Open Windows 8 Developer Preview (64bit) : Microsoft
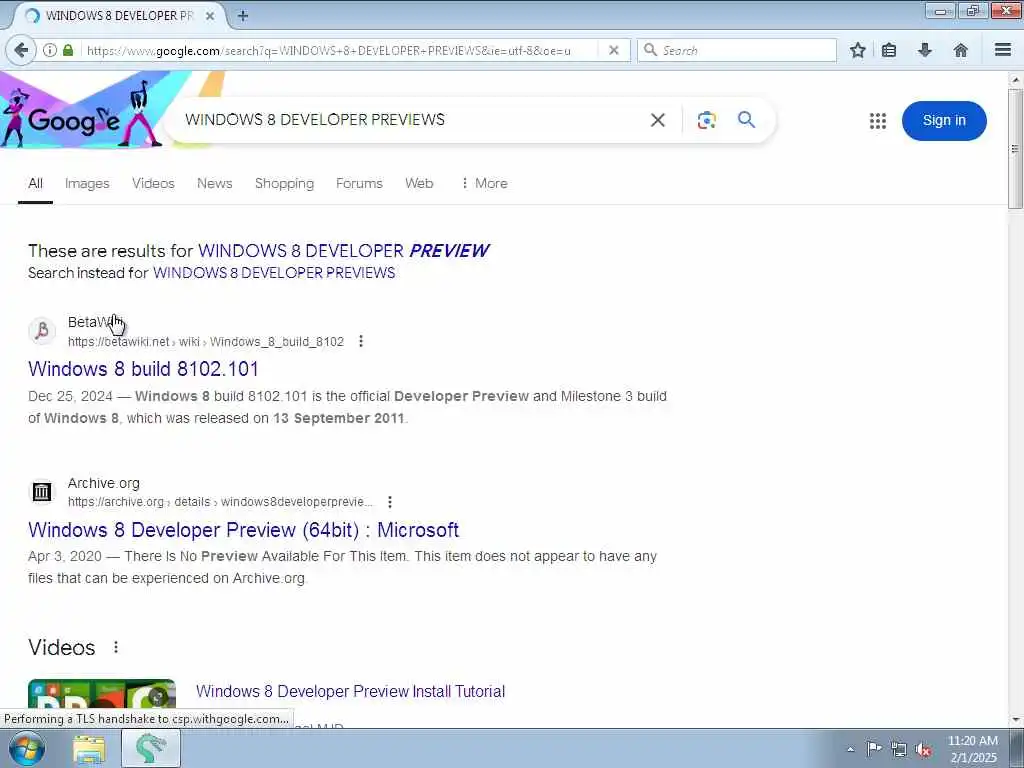1024x768 pixels. point(244,530)
